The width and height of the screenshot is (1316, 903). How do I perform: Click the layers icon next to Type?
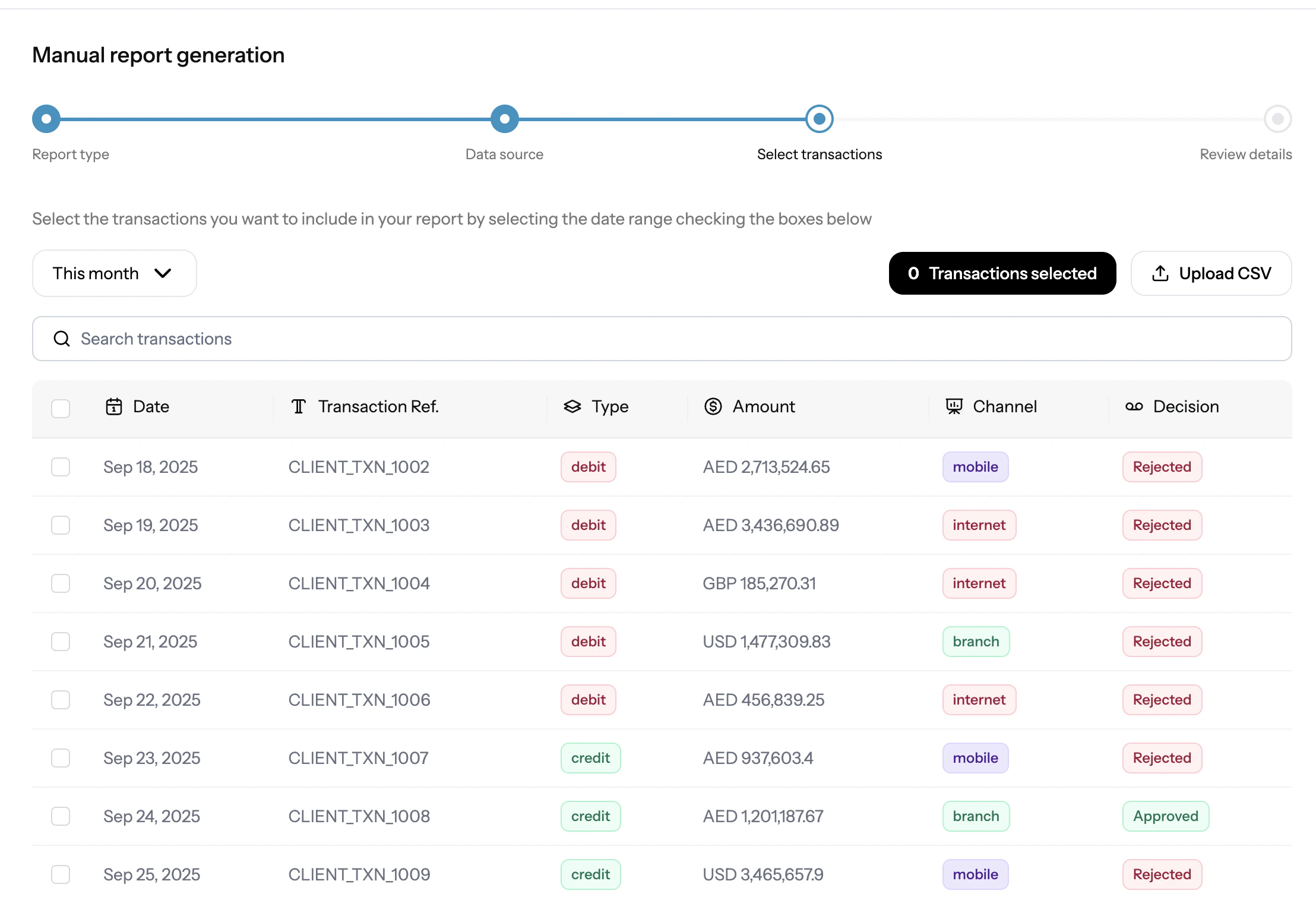tap(572, 406)
